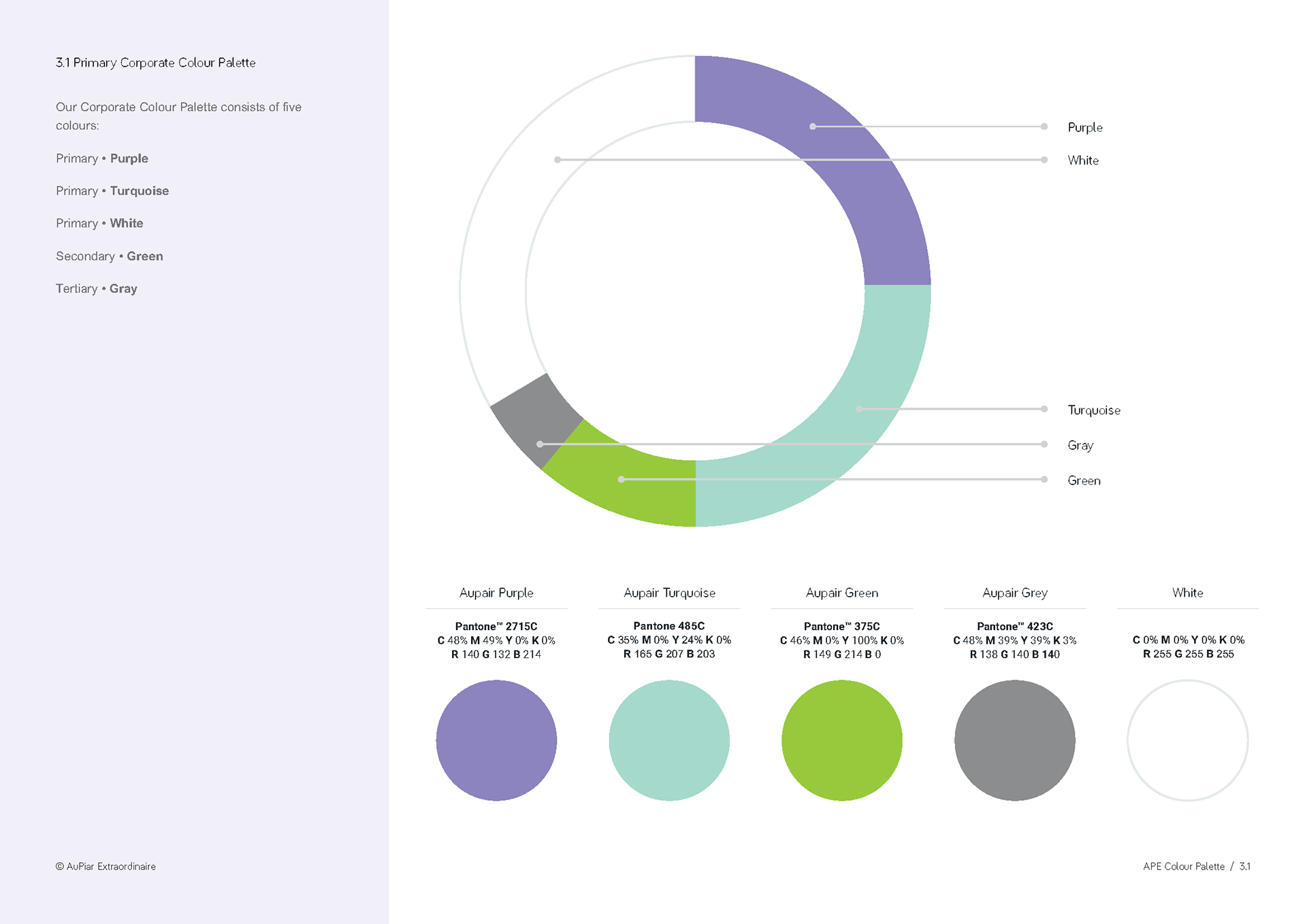Image resolution: width=1307 pixels, height=924 pixels.
Task: Click the 'R 140 G 132 B 214' value
Action: [496, 655]
